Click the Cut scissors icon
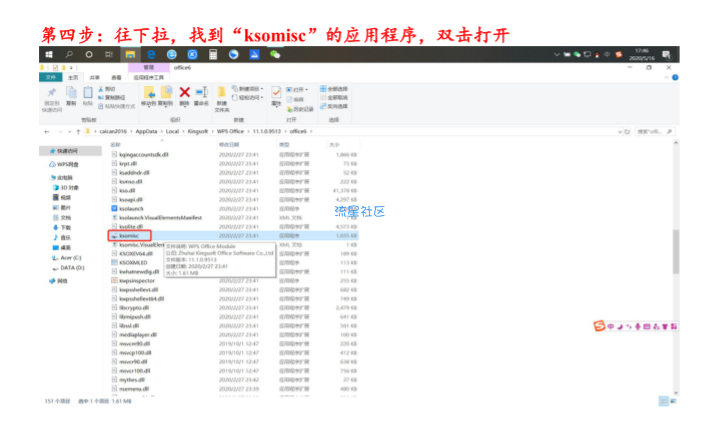This screenshot has height=422, width=719. 101,89
